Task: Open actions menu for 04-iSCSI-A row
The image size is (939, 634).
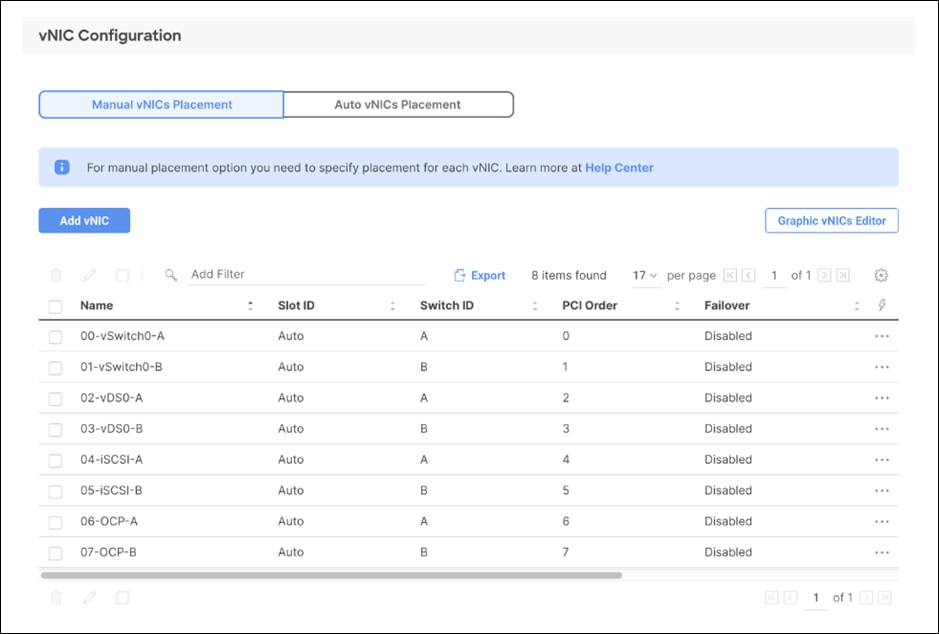Action: 882,460
